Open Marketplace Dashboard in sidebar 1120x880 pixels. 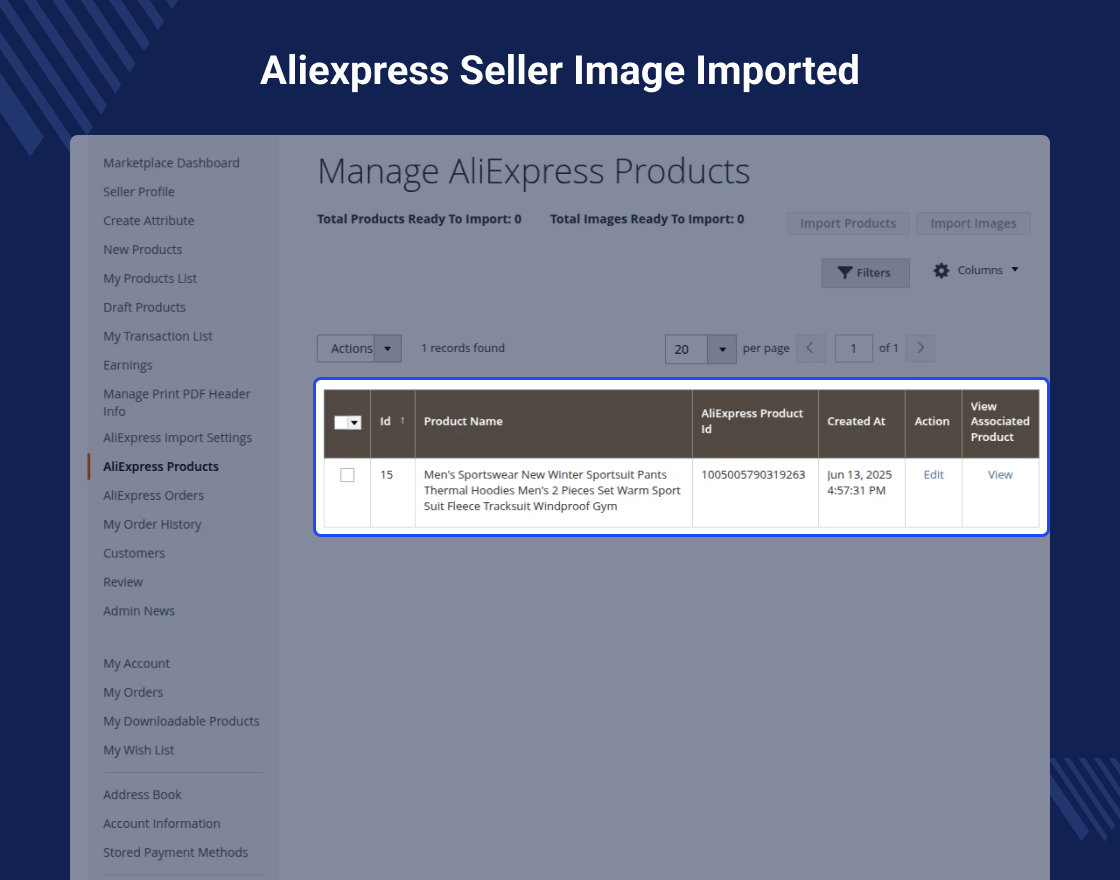click(x=171, y=163)
